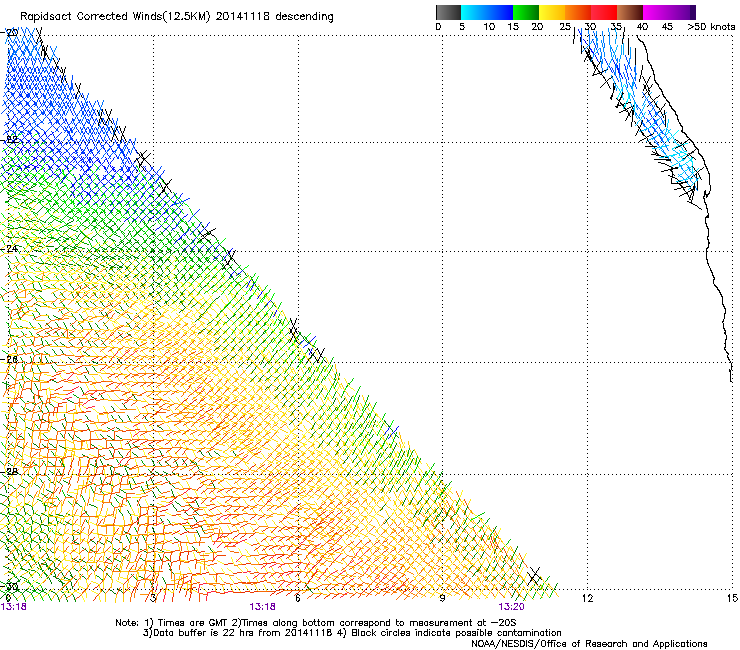Click the '>50 knots' legend label
This screenshot has width=740, height=650.
click(711, 27)
